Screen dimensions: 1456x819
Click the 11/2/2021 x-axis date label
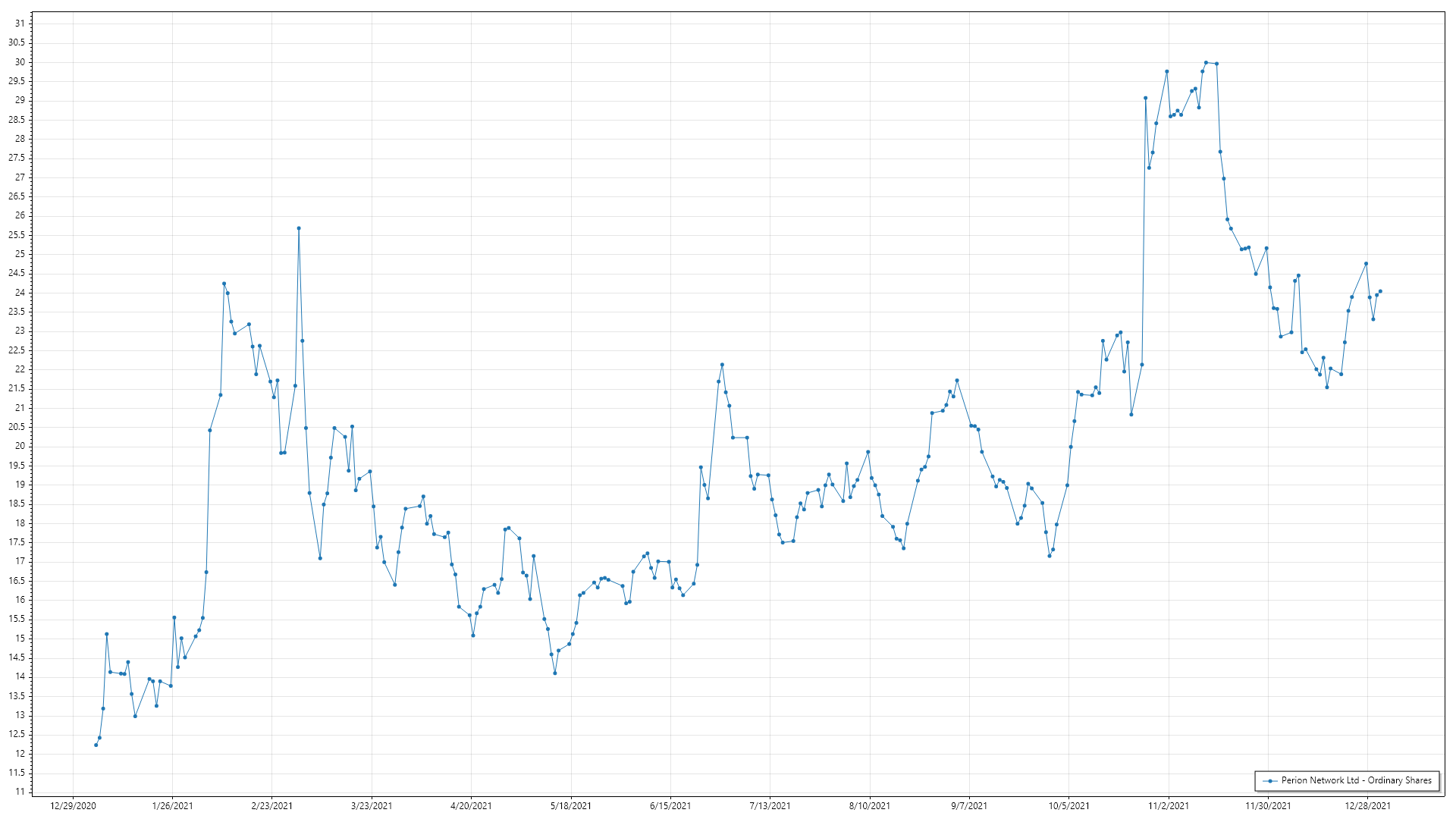click(x=1169, y=806)
